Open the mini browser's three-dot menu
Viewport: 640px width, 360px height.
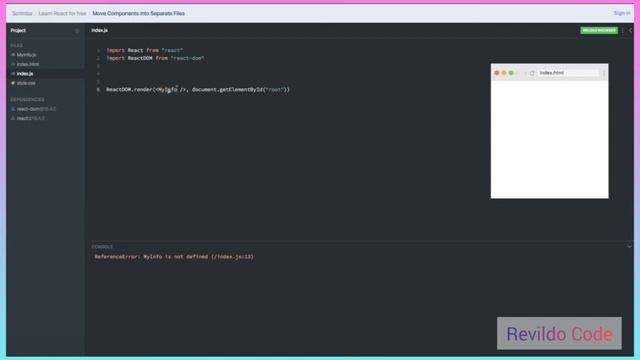coord(604,73)
